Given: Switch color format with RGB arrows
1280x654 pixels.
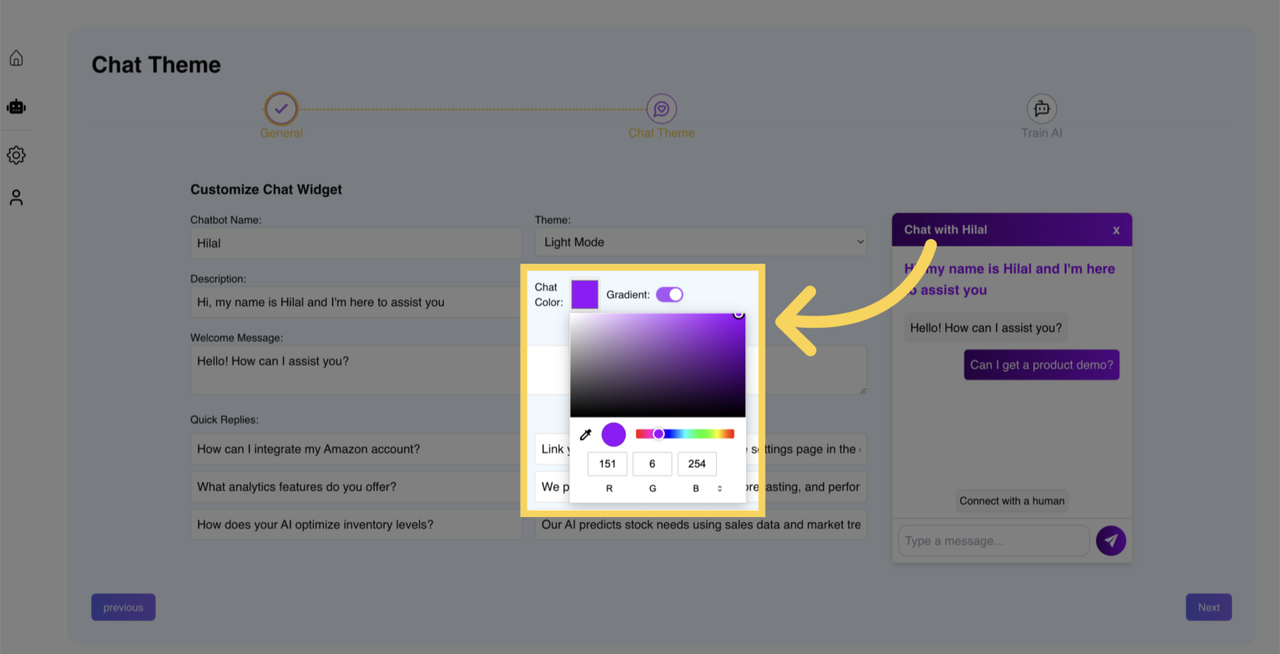Looking at the screenshot, I should pyautogui.click(x=720, y=489).
